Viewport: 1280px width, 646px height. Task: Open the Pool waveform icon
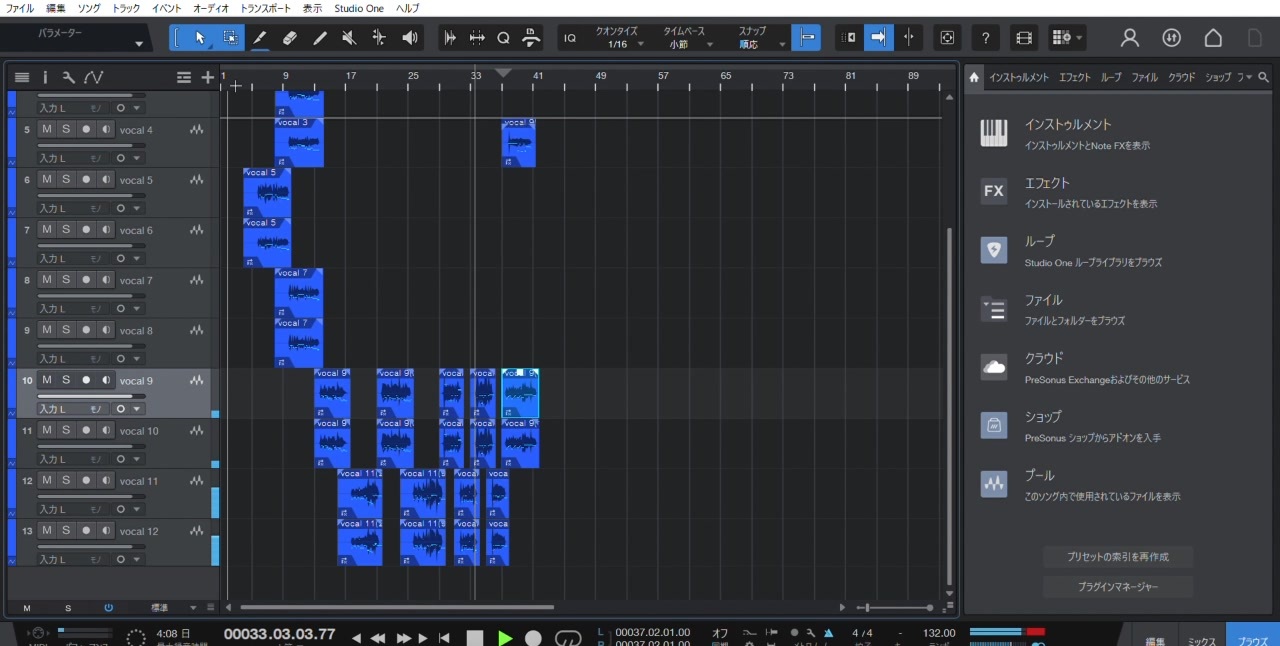[x=994, y=484]
